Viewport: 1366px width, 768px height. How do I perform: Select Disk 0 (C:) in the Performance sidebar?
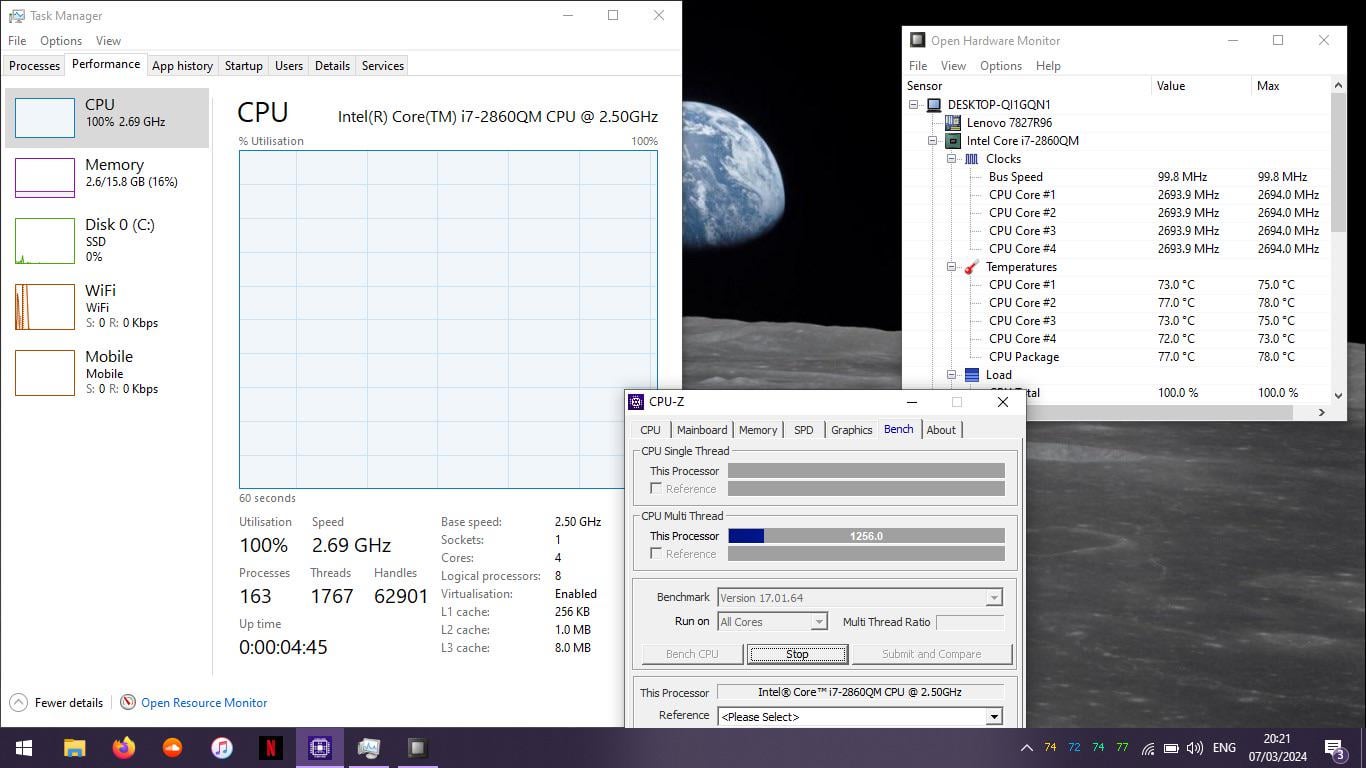tap(107, 241)
